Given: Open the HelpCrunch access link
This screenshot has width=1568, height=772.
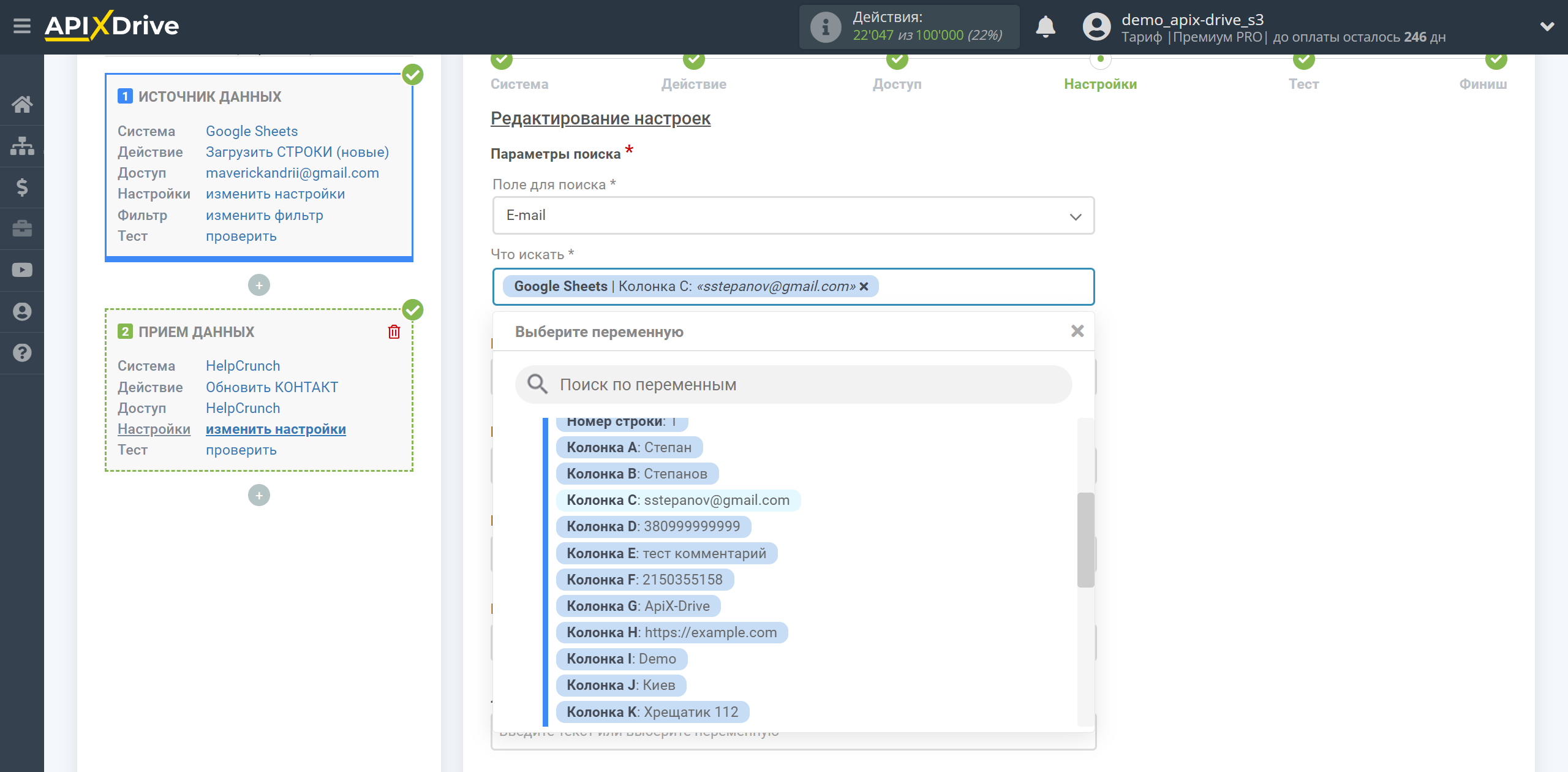Looking at the screenshot, I should tap(243, 408).
